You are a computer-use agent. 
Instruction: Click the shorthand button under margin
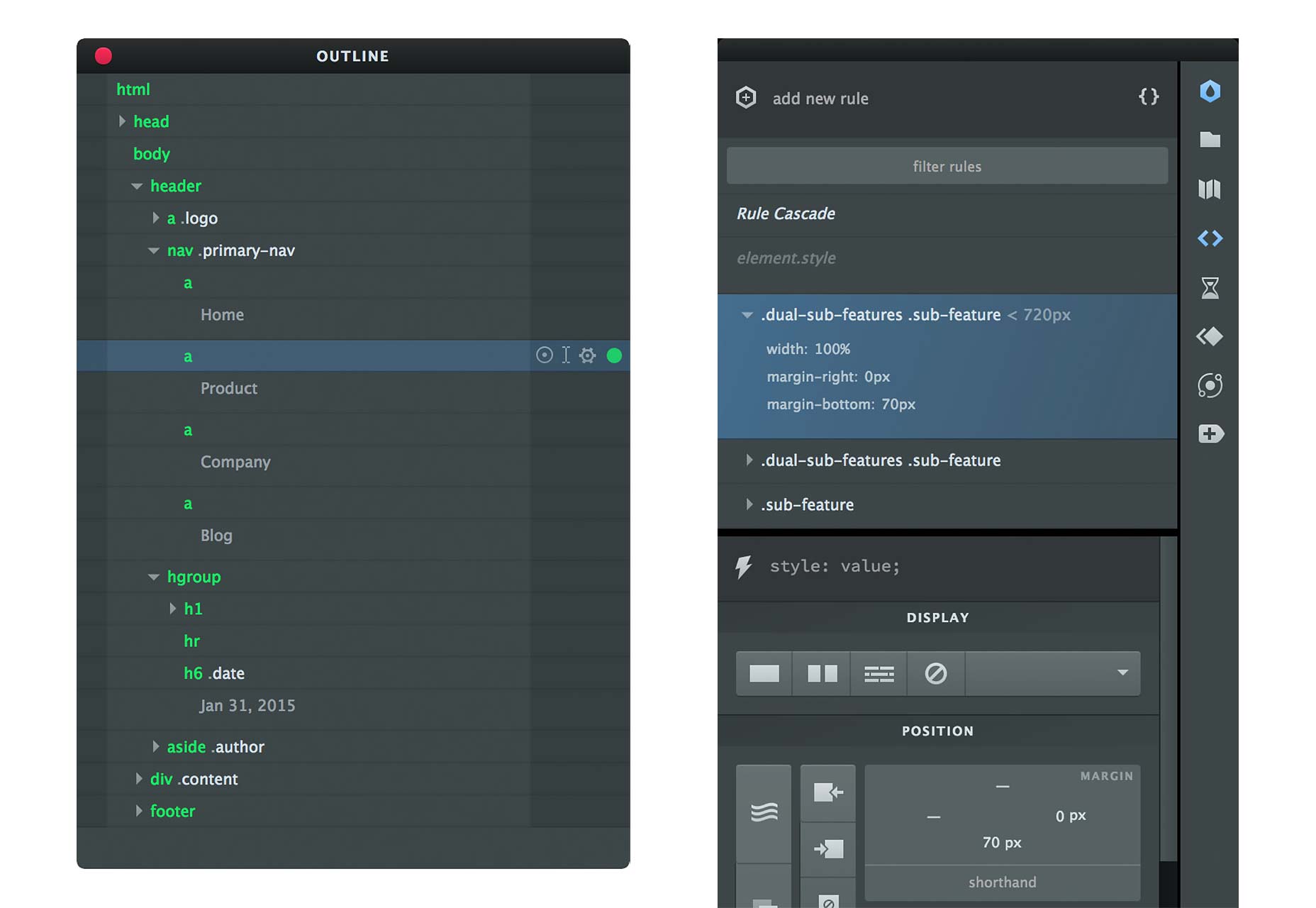(x=1002, y=882)
